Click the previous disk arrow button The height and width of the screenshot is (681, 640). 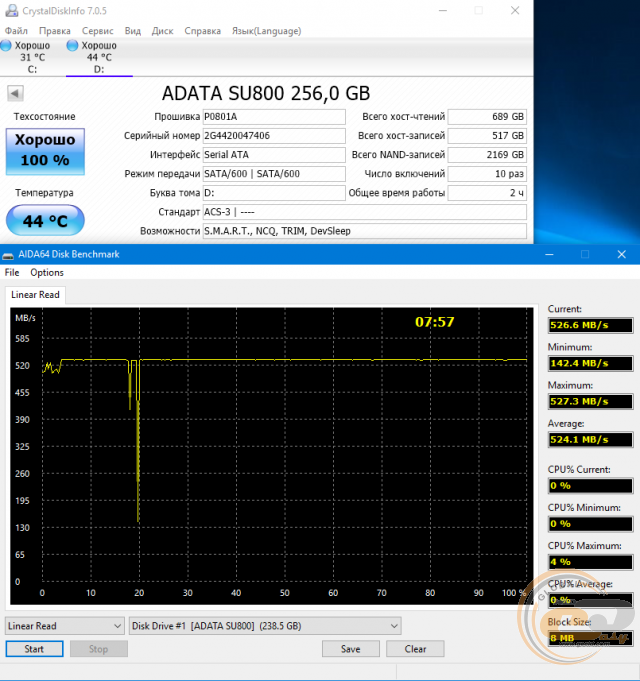tap(15, 93)
